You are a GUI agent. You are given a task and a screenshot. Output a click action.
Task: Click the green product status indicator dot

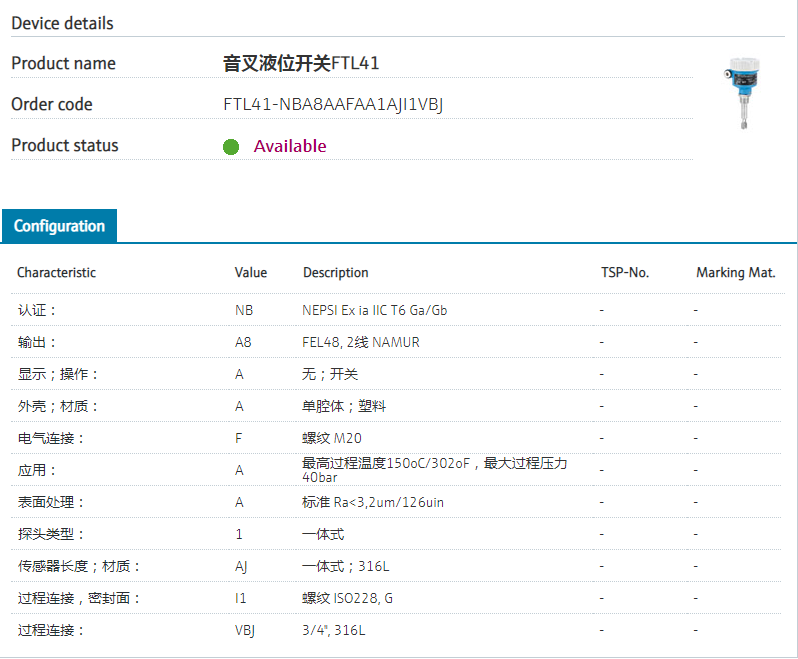tap(231, 147)
